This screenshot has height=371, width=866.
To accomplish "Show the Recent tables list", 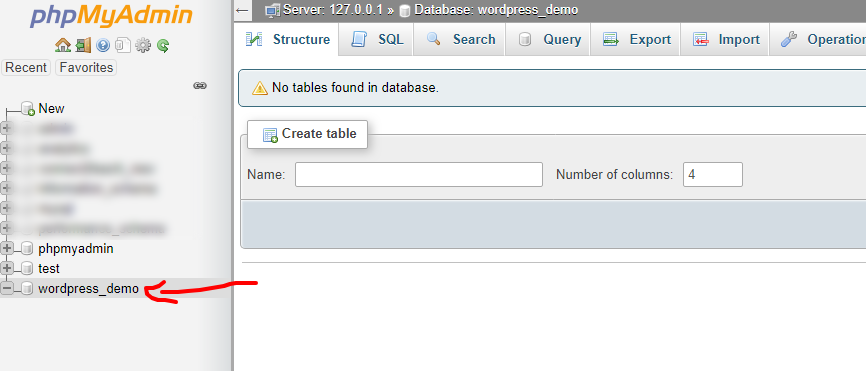I will pyautogui.click(x=26, y=67).
